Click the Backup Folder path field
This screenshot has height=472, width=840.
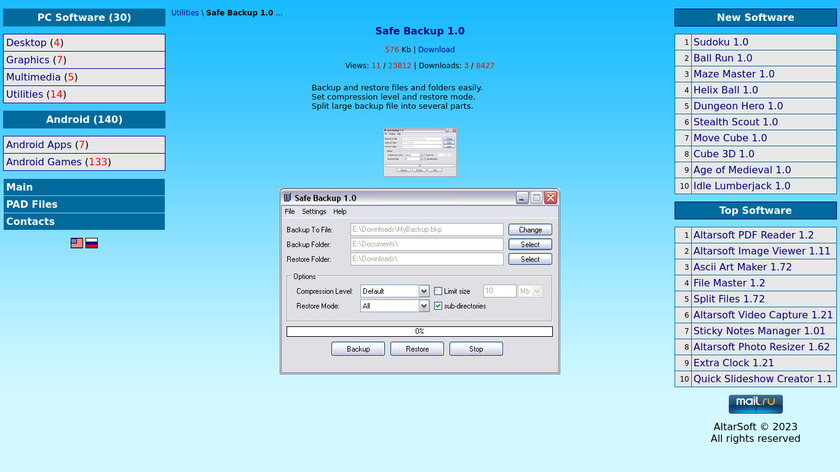point(426,244)
